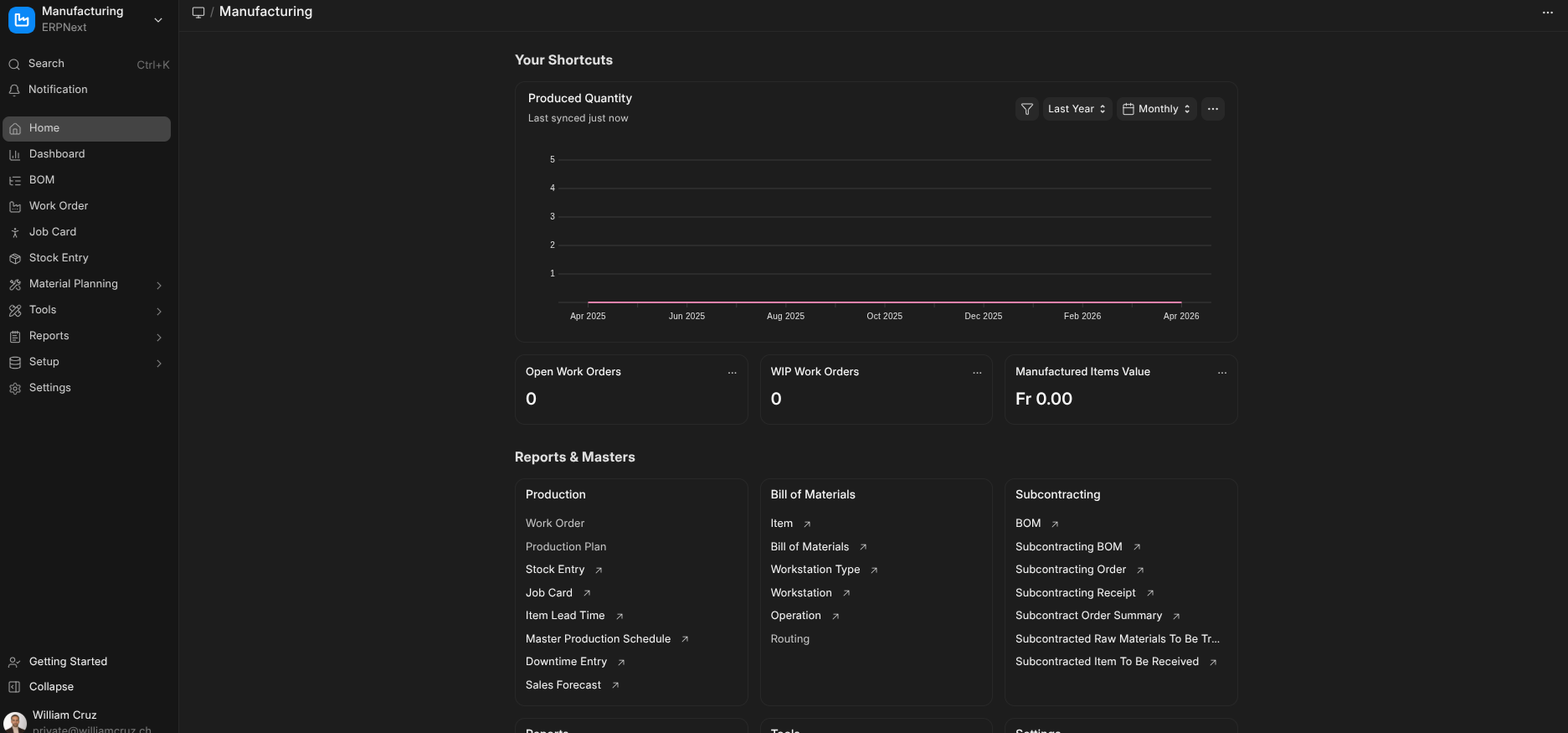Screen dimensions: 1568x733
Task: Click the chart filter funnel icon
Action: click(x=1027, y=109)
